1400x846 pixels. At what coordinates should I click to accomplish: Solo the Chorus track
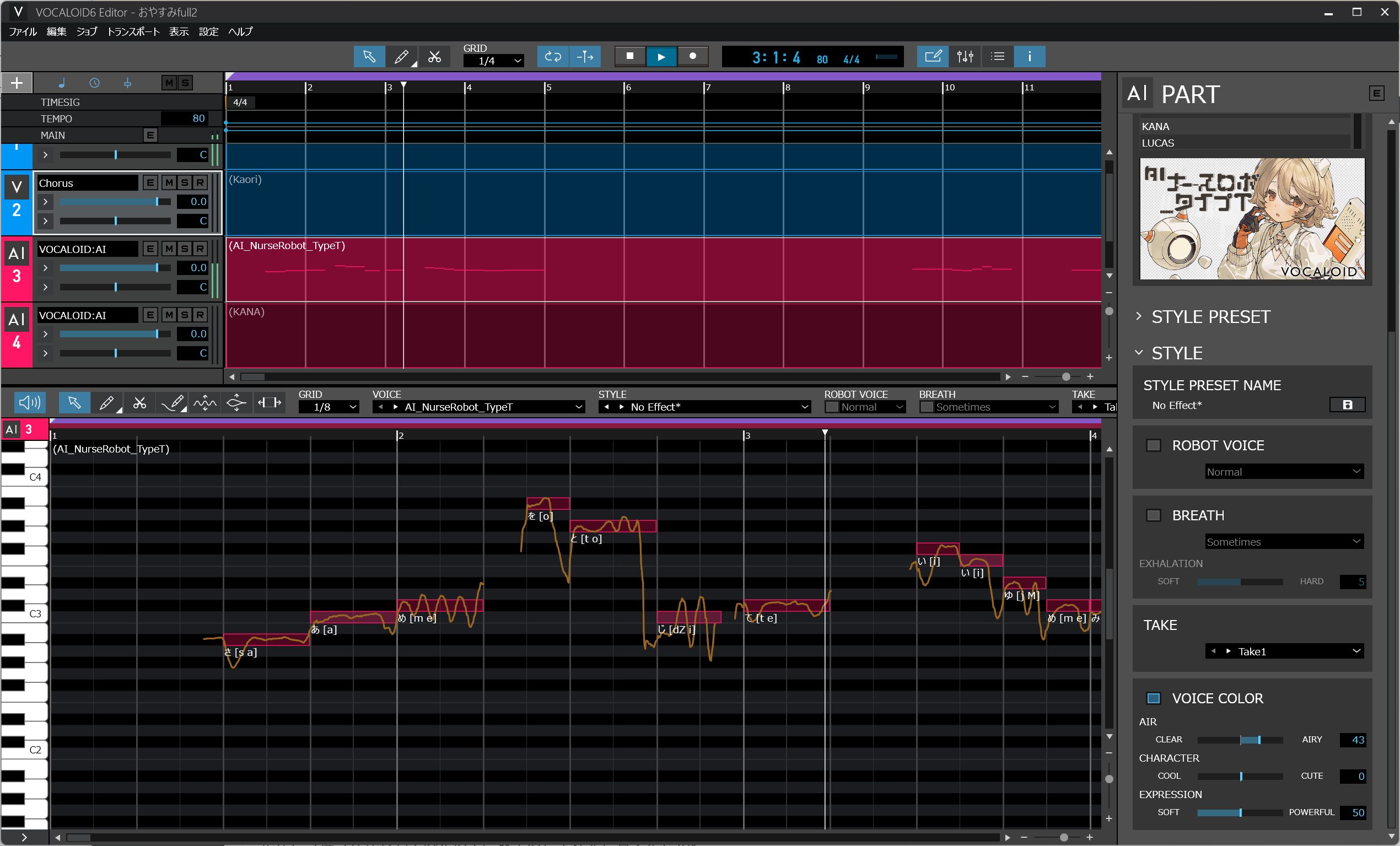184,183
